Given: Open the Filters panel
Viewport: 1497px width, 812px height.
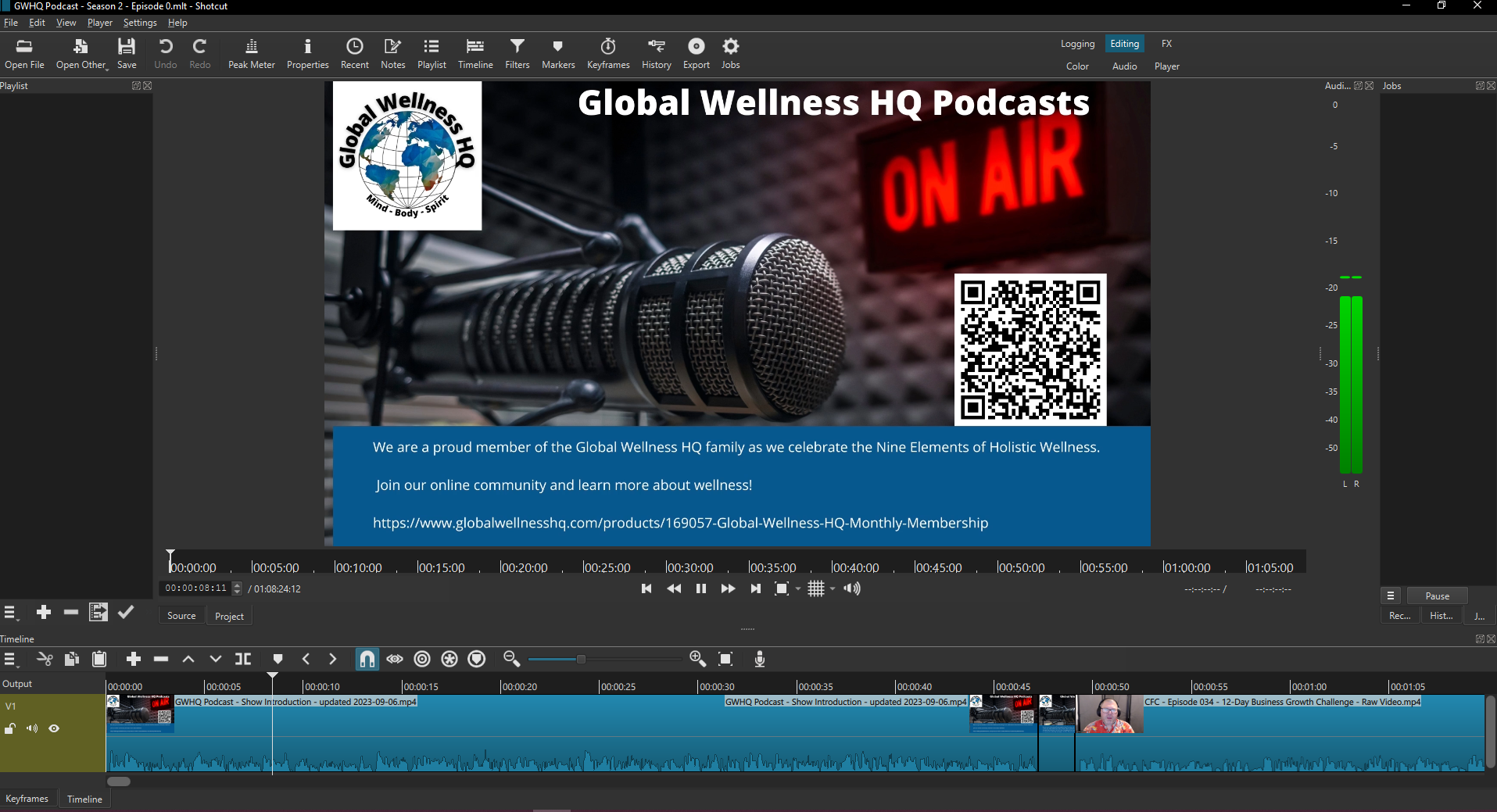Looking at the screenshot, I should point(517,54).
